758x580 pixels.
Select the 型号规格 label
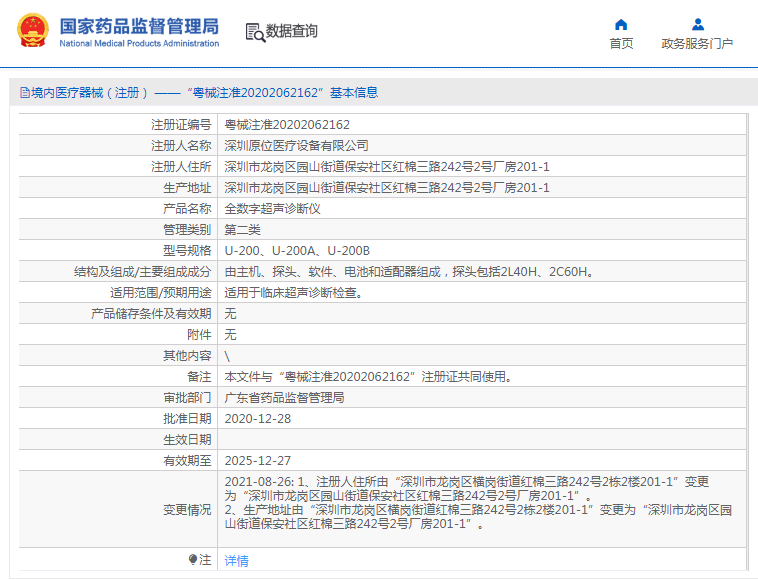188,250
